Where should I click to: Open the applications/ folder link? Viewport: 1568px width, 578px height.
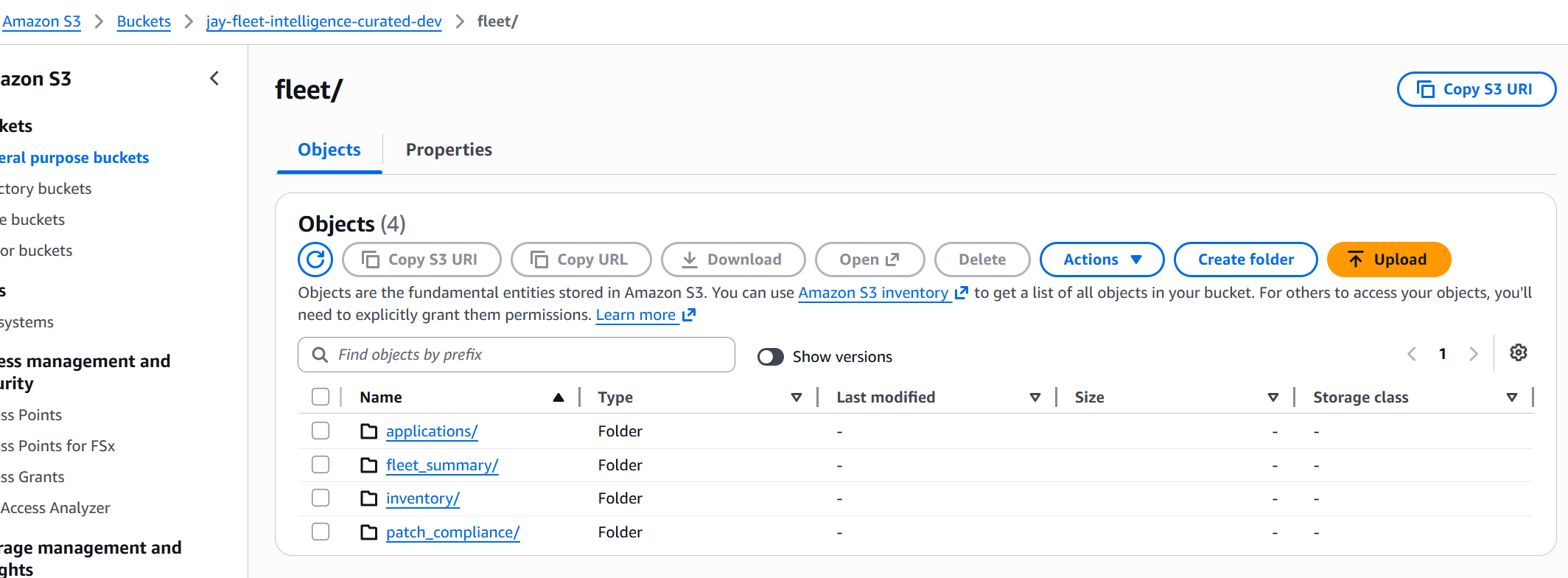pos(432,431)
